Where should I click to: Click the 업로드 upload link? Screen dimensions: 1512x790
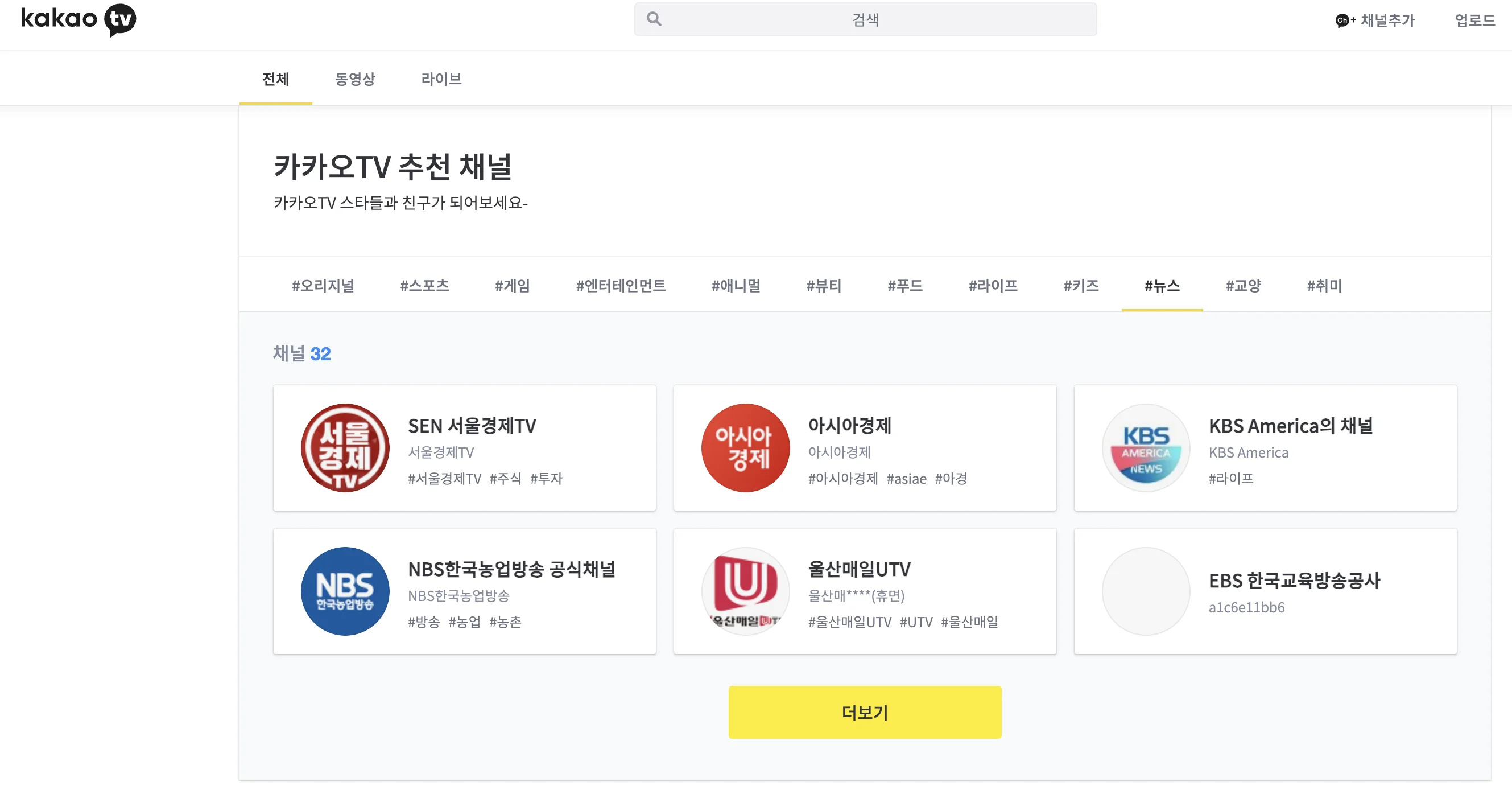[1474, 20]
